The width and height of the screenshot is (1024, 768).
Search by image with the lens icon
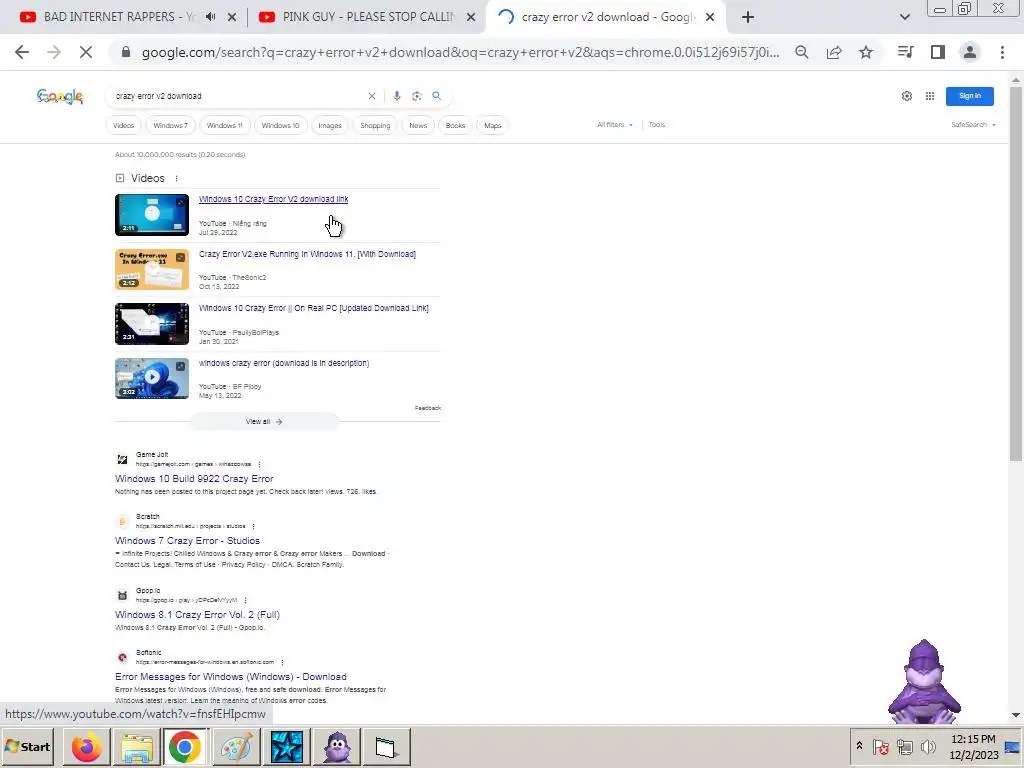coord(417,96)
